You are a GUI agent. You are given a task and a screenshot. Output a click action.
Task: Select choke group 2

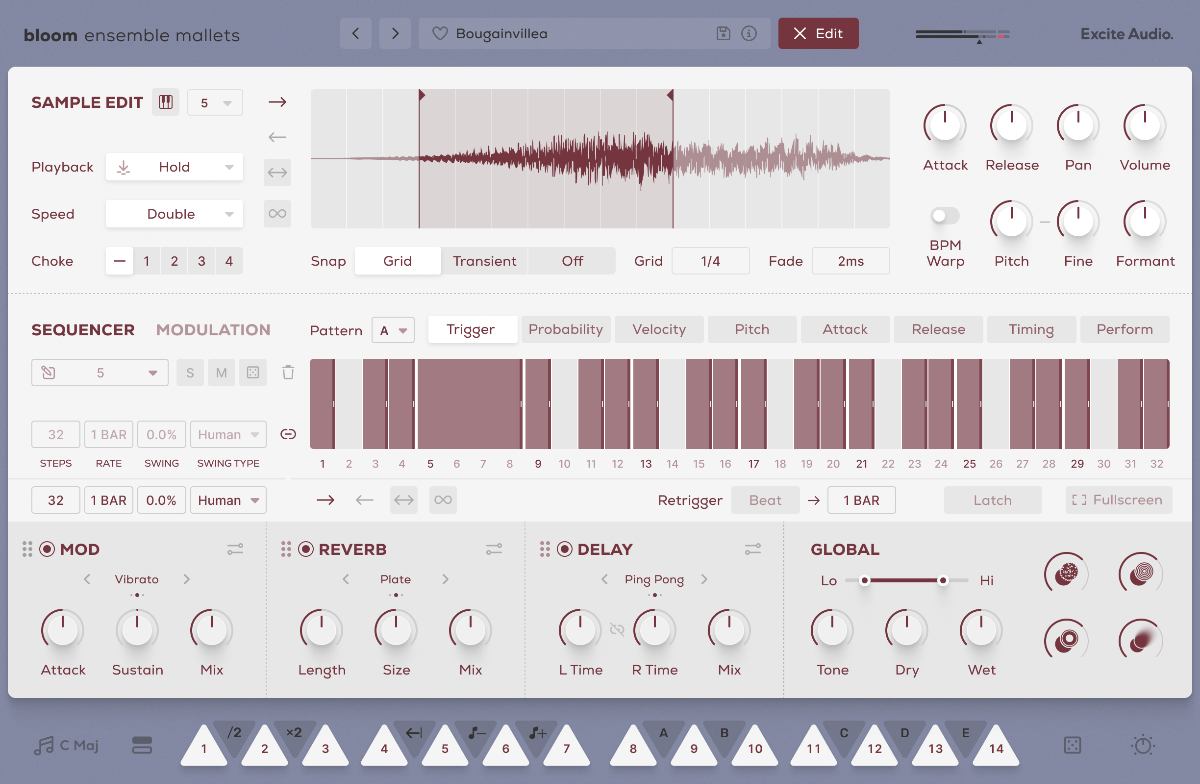pyautogui.click(x=174, y=261)
